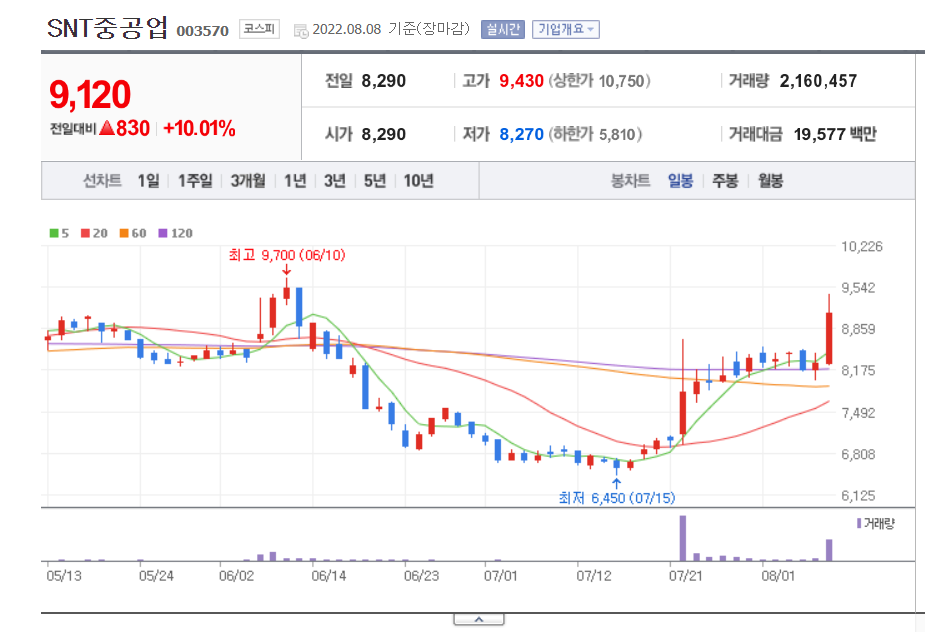Click the 실시간 realtime button
925x632 pixels.
point(503,29)
